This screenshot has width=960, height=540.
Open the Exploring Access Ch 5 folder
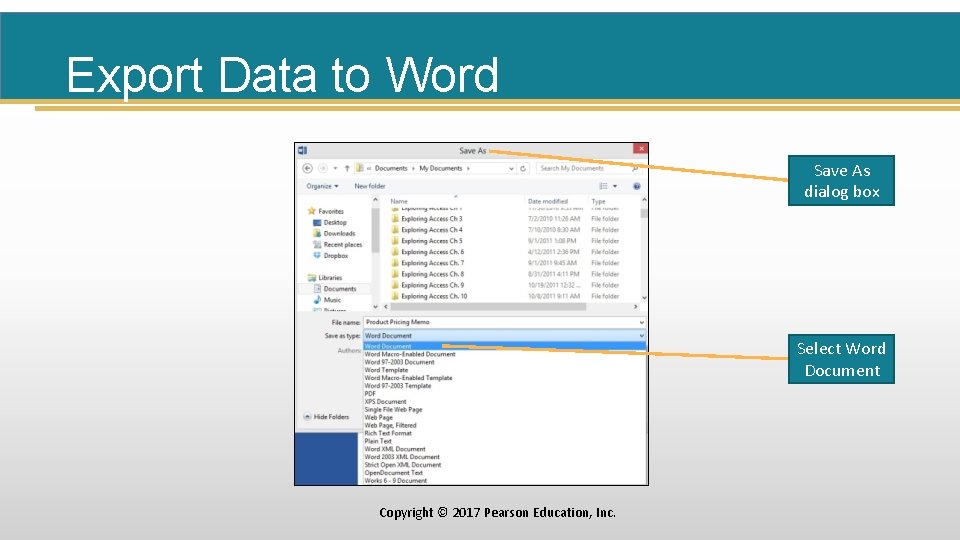pyautogui.click(x=427, y=241)
